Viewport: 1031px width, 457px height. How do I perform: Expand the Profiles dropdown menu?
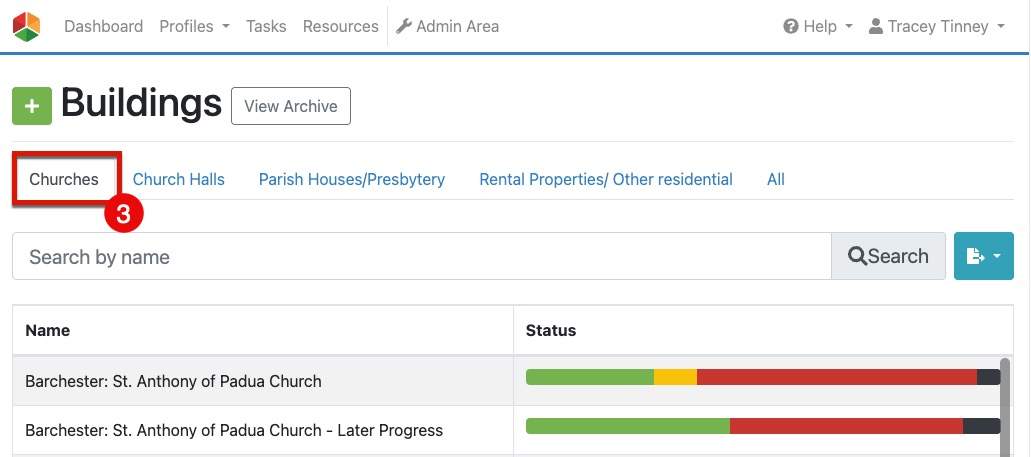click(x=194, y=27)
